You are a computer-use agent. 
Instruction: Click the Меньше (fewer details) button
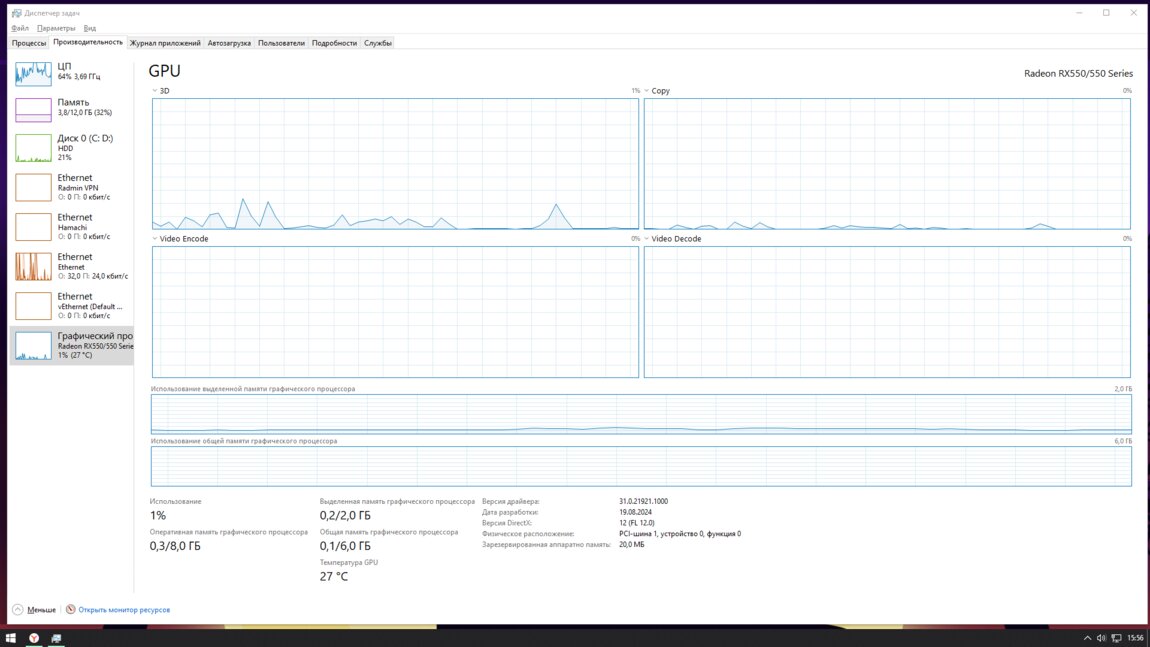pyautogui.click(x=34, y=609)
